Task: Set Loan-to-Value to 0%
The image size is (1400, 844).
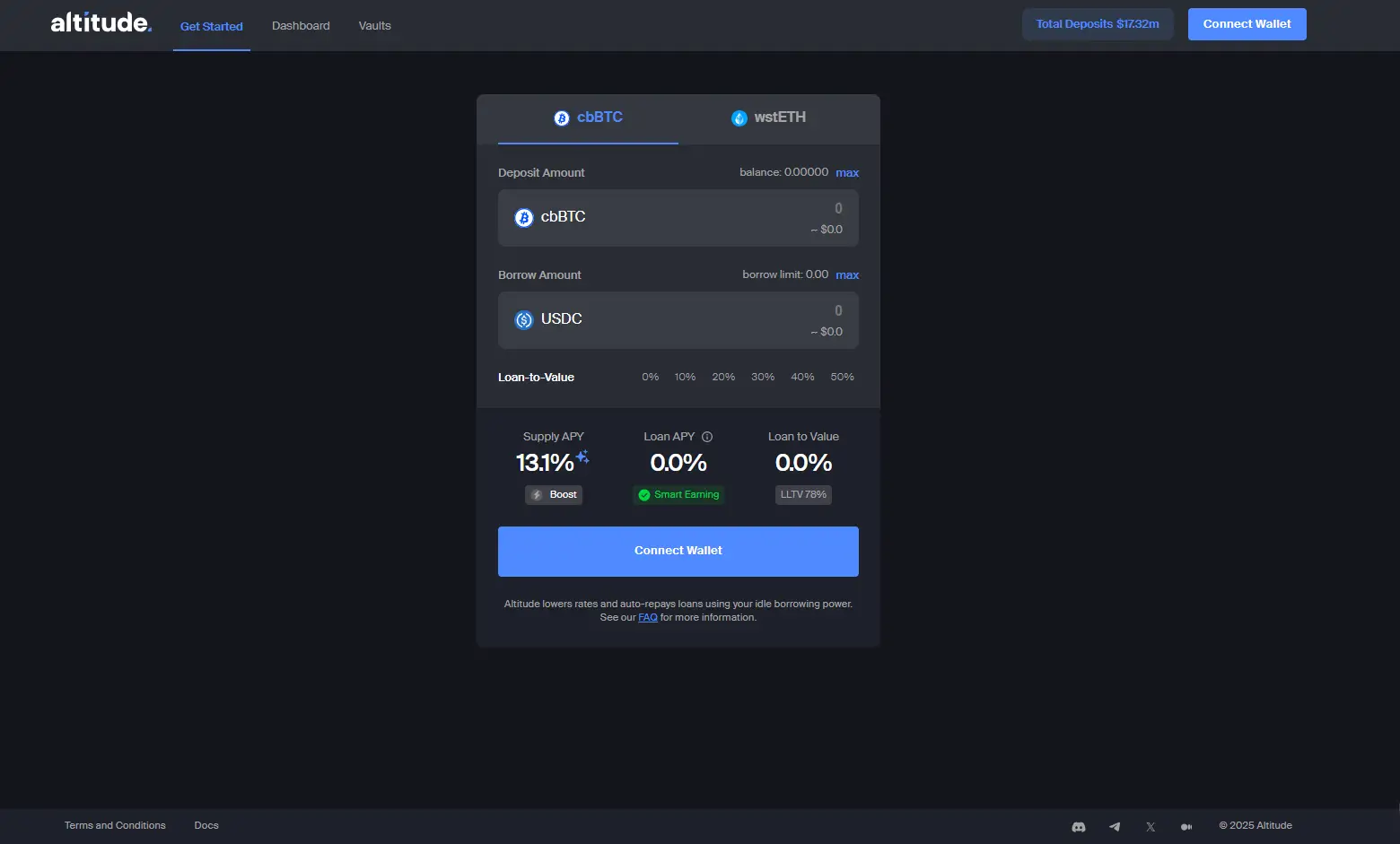Action: click(651, 378)
